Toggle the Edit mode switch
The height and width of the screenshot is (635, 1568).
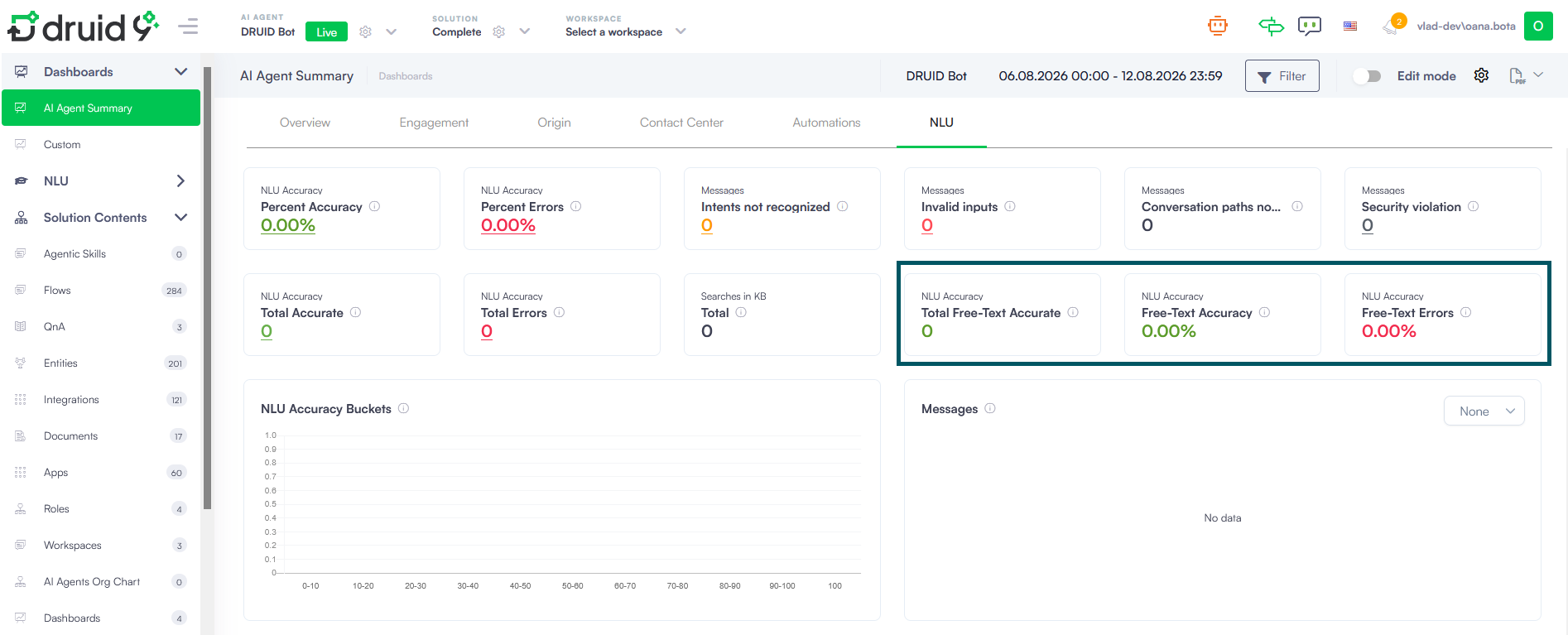(1368, 75)
